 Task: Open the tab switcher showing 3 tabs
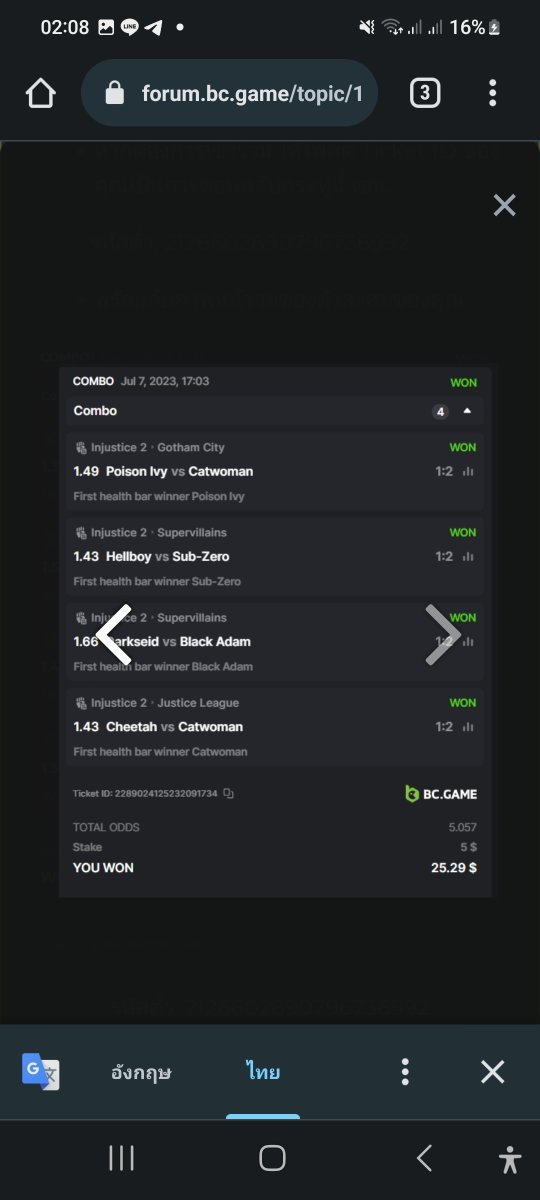(425, 93)
